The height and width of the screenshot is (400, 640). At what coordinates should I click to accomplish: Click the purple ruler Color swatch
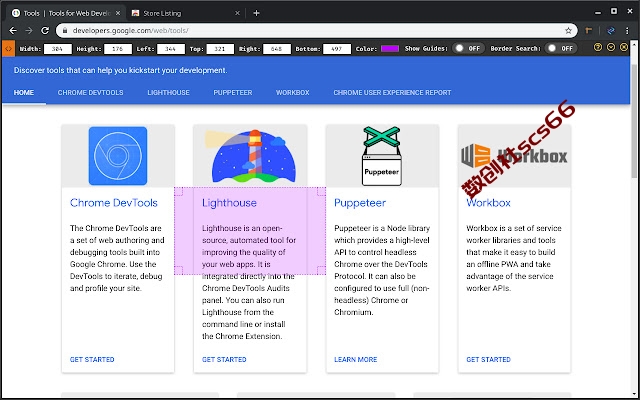[390, 49]
